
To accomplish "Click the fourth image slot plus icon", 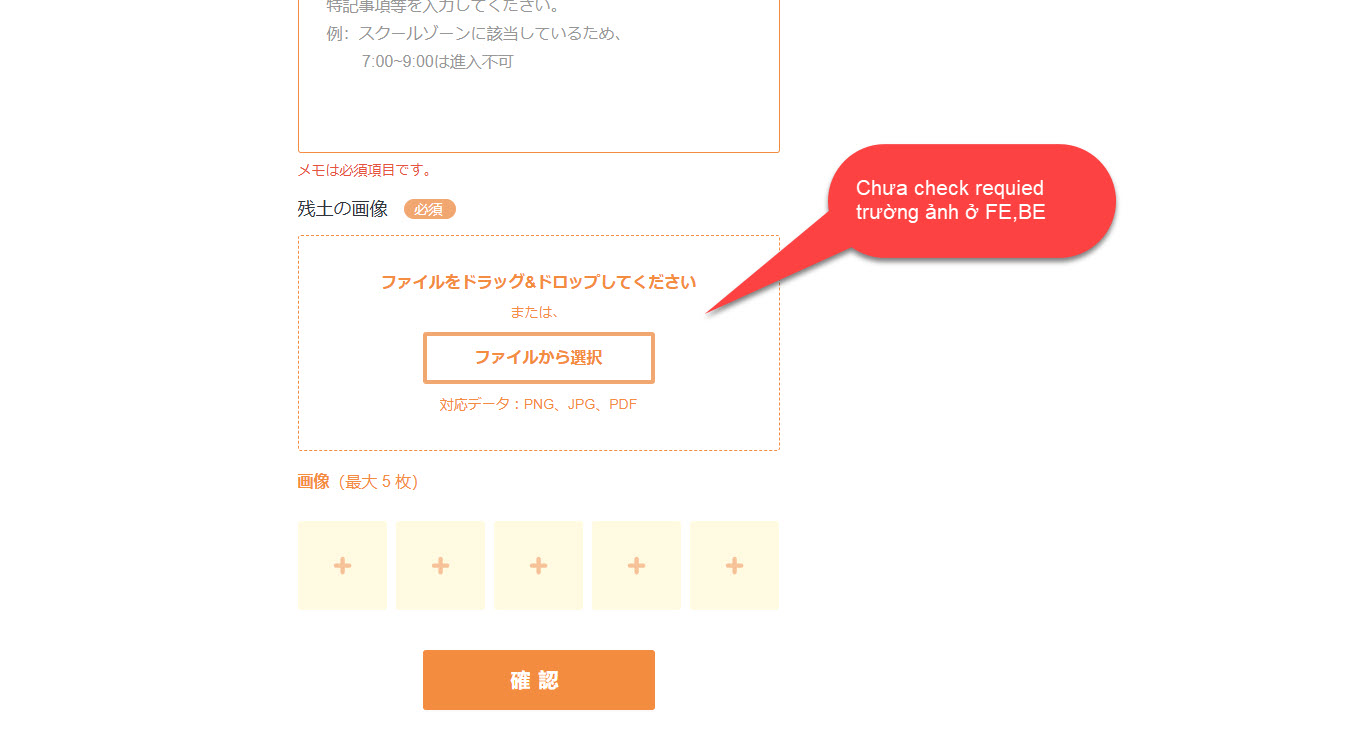I will pyautogui.click(x=636, y=566).
